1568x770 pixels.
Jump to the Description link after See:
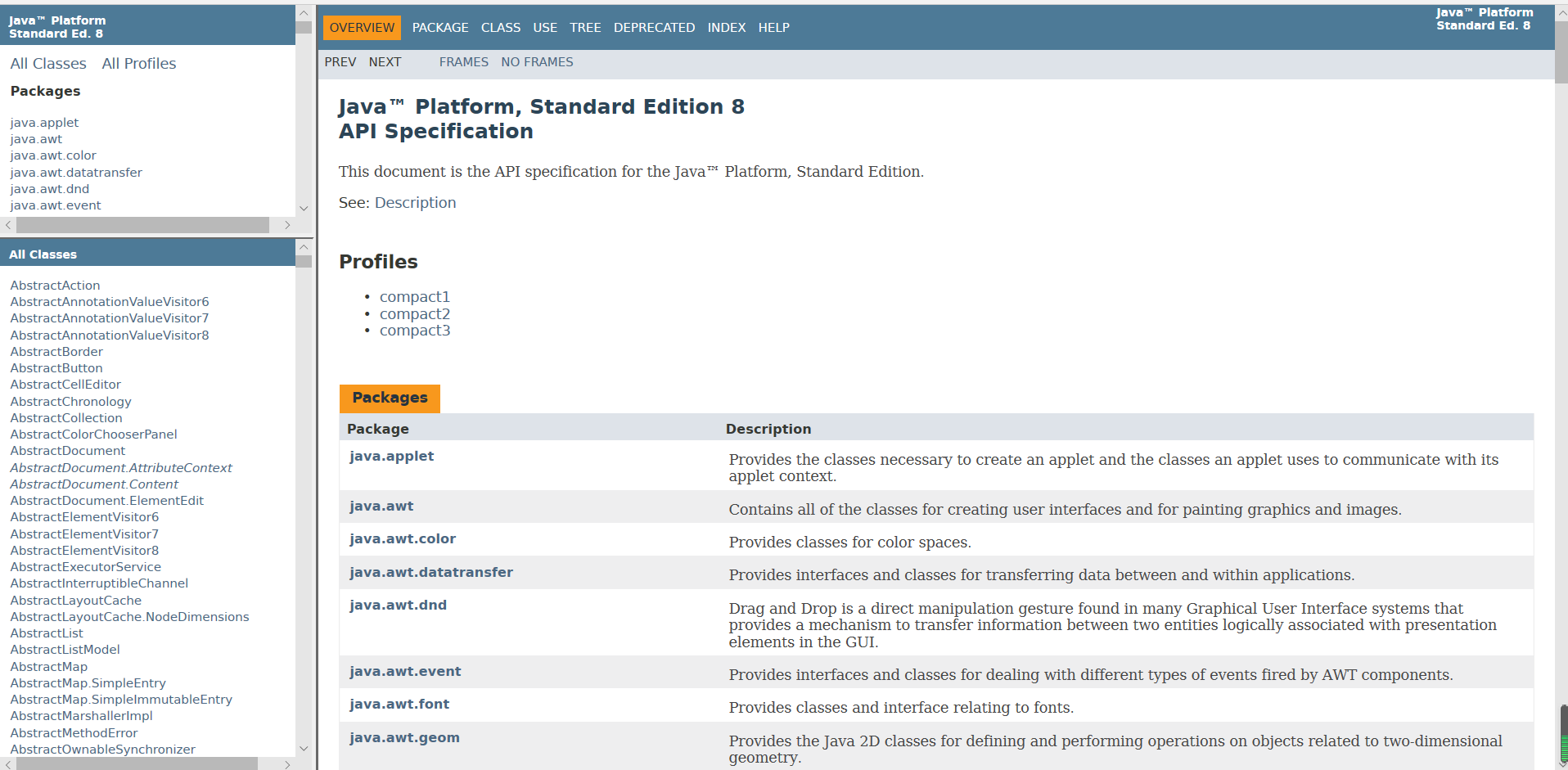[x=415, y=203]
